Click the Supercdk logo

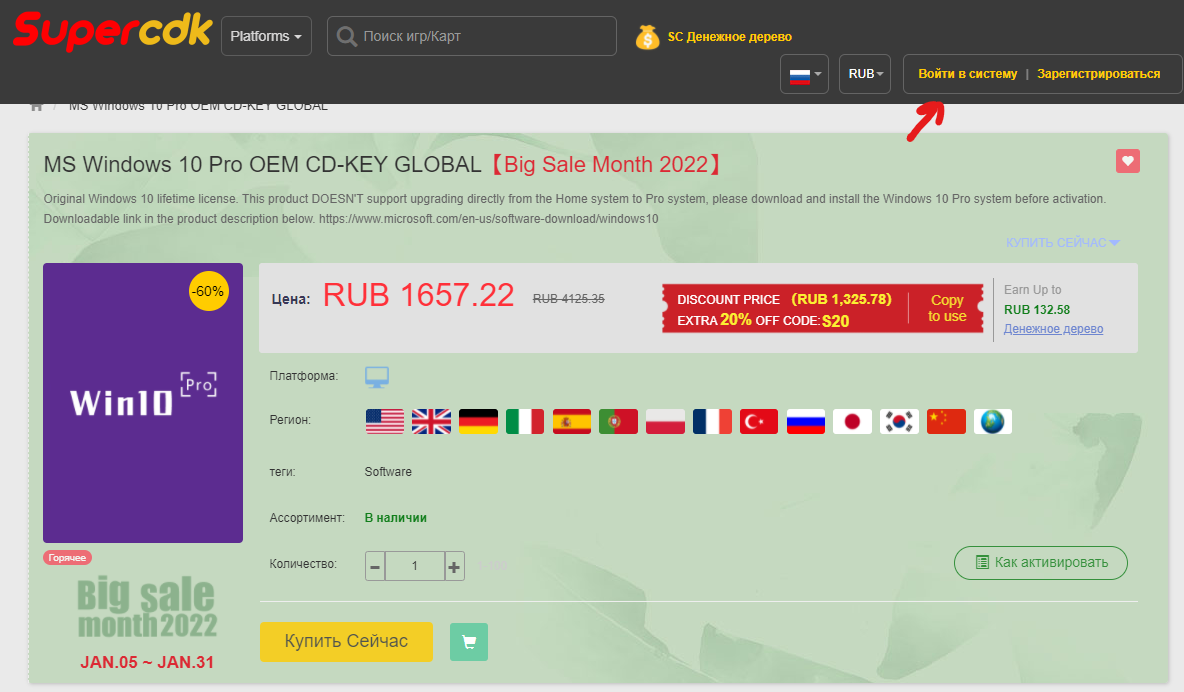click(113, 31)
